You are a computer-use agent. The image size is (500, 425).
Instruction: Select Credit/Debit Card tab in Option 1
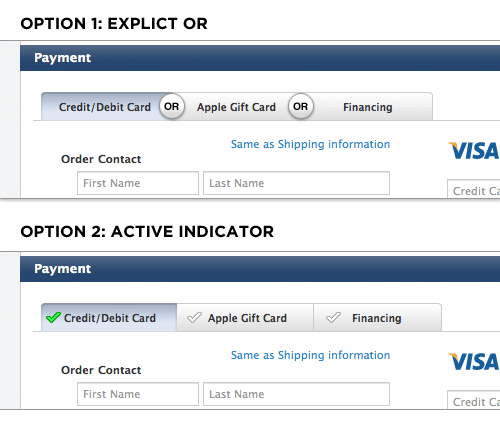105,107
